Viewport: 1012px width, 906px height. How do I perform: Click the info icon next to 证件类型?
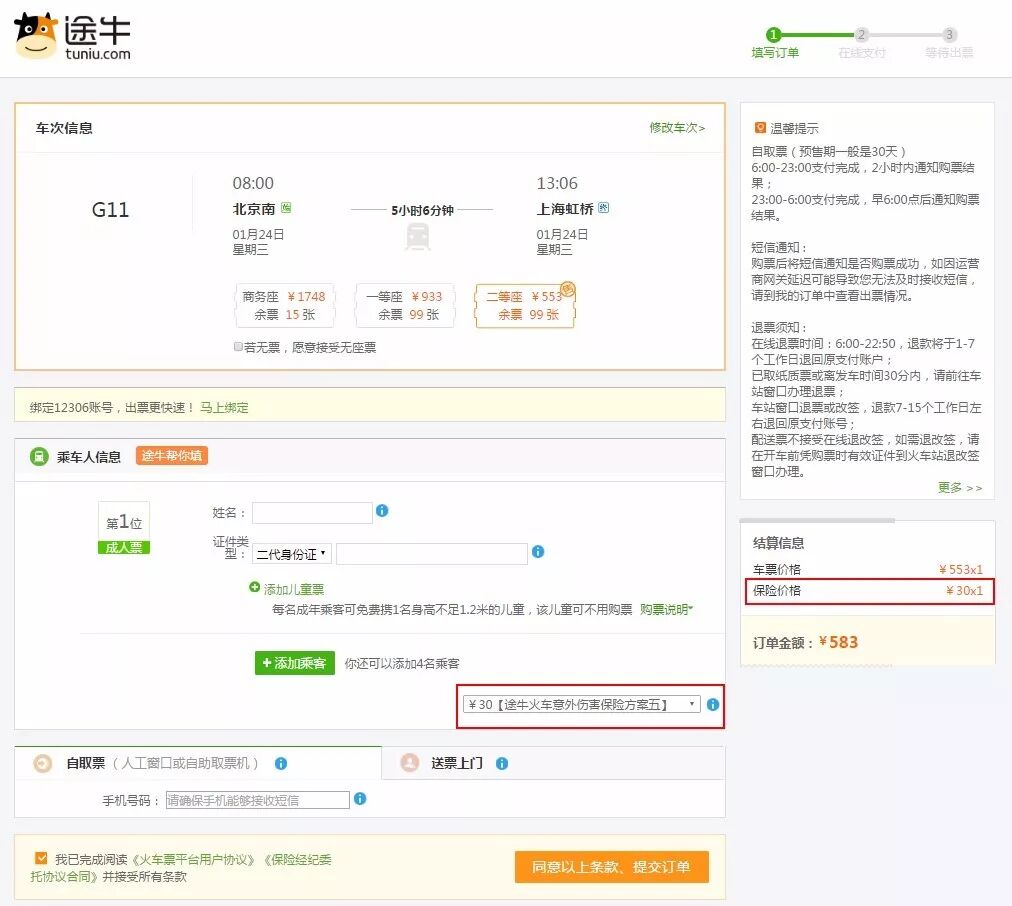[538, 552]
